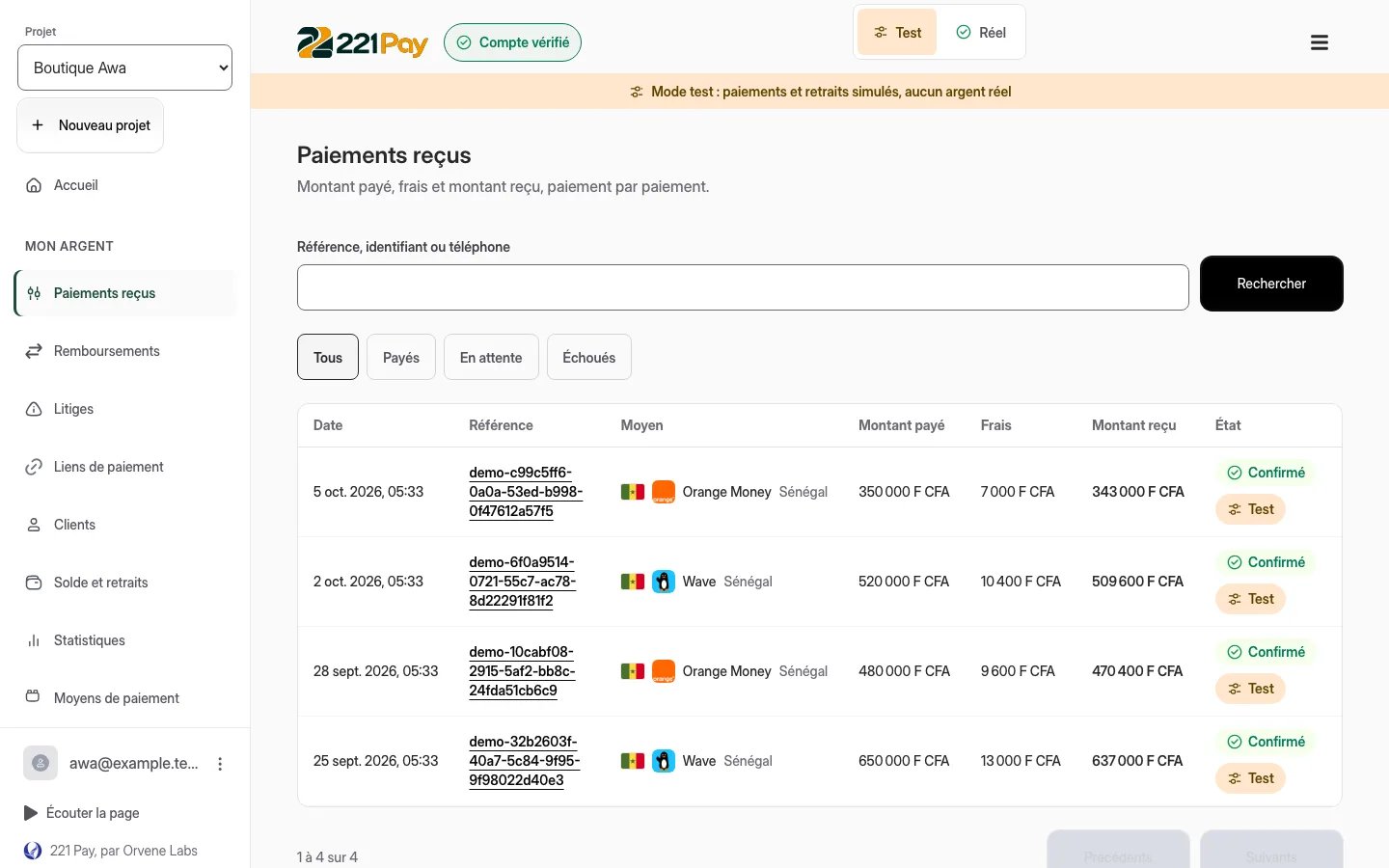Open reference demo-6f0a9514 link
The width and height of the screenshot is (1389, 868).
(x=523, y=582)
